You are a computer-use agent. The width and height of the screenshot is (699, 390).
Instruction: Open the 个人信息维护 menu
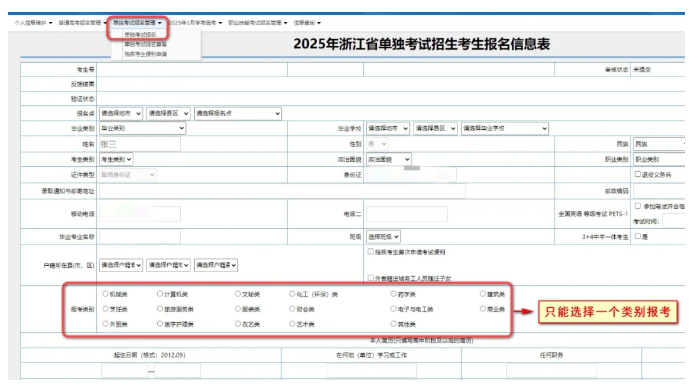33,23
